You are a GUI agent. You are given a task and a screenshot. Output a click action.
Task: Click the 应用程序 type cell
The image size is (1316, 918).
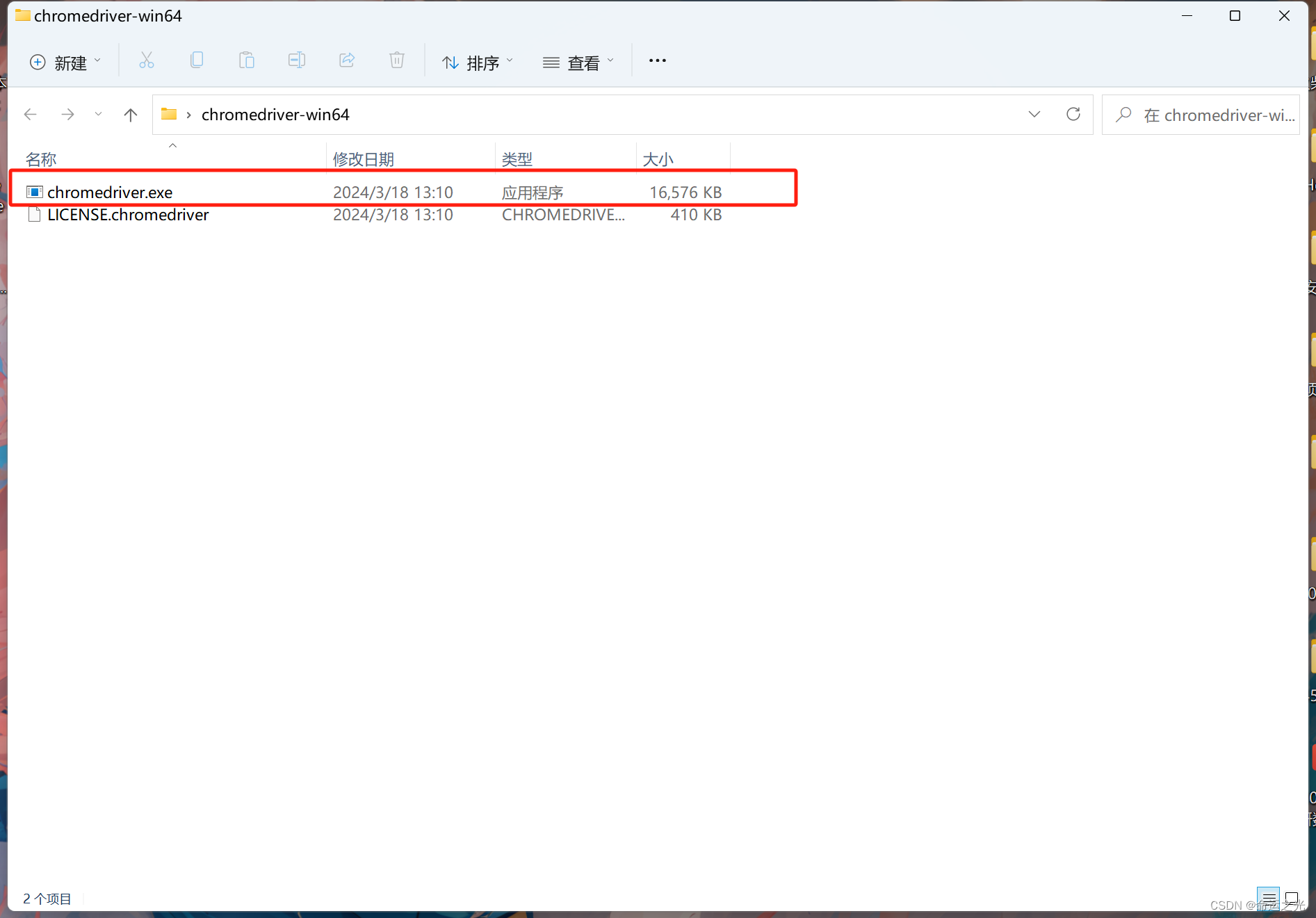pos(533,192)
